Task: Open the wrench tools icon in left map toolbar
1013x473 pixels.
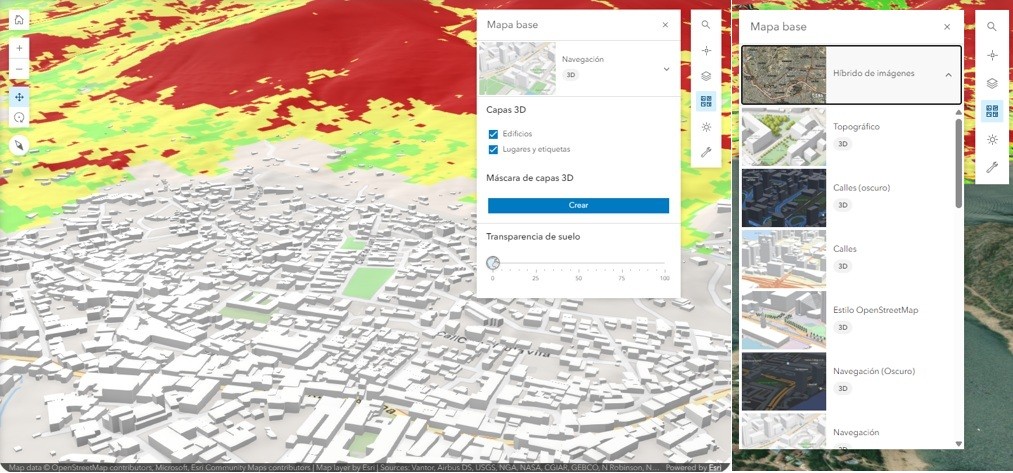Action: [706, 152]
